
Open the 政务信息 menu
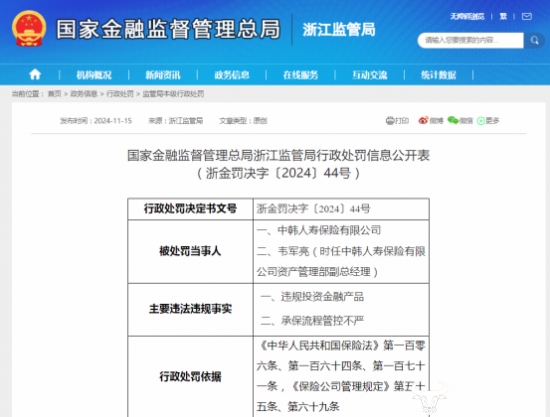click(x=232, y=75)
